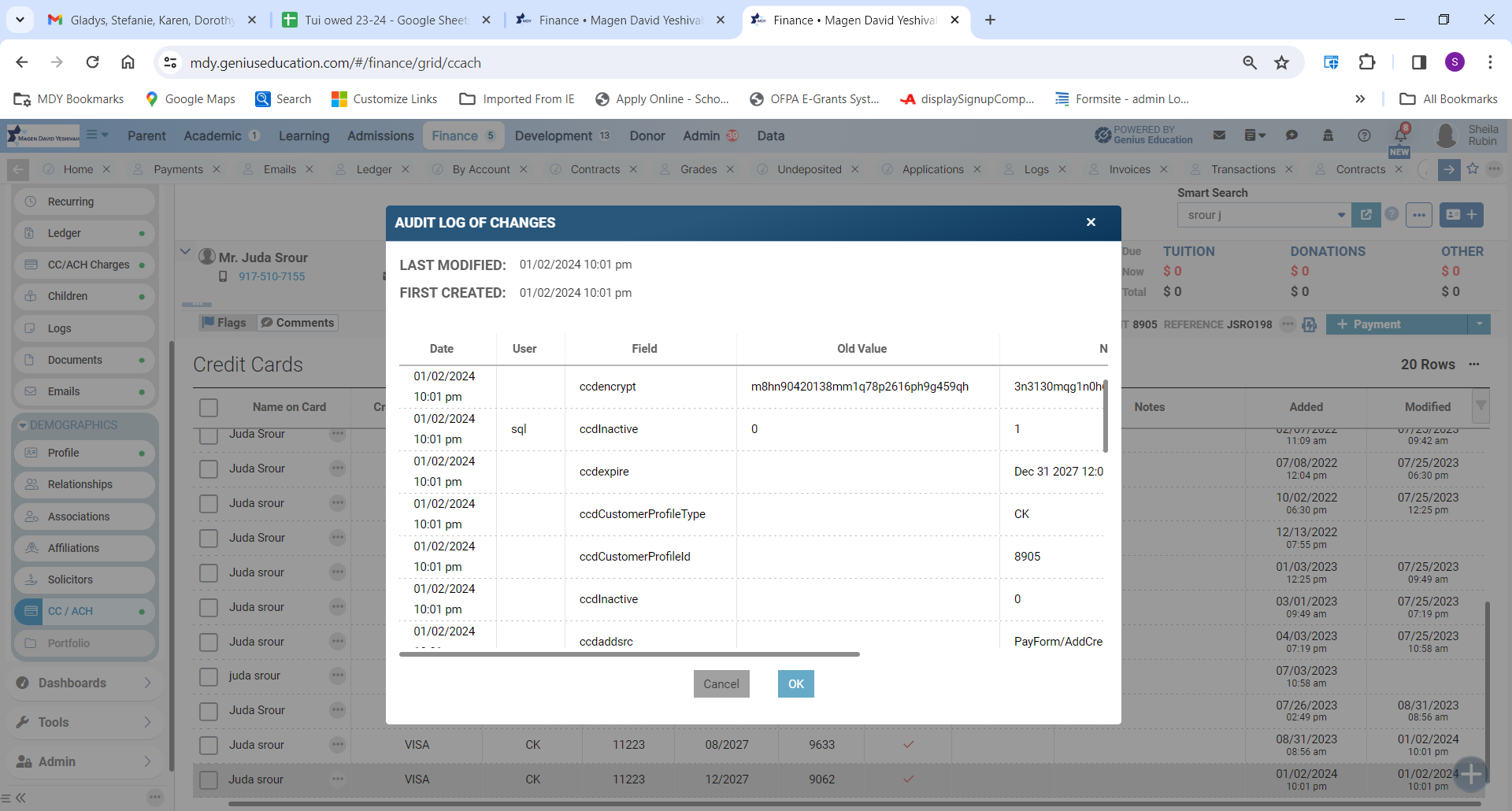Close the Payments tab
1512x811 pixels.
(217, 169)
